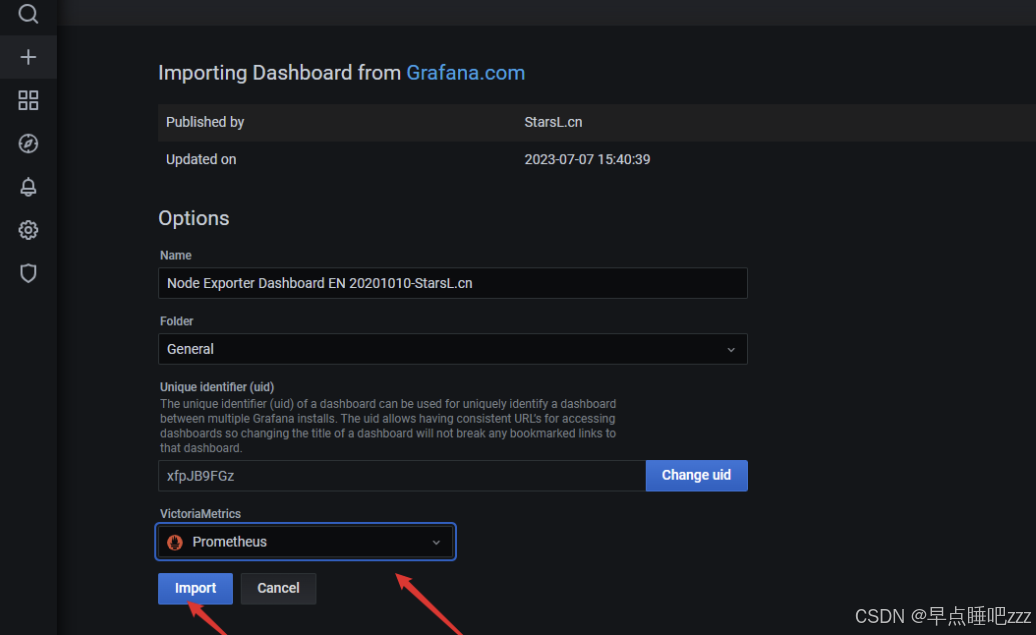This screenshot has height=635, width=1036.
Task: Open the Grafana.com link
Action: (x=465, y=73)
